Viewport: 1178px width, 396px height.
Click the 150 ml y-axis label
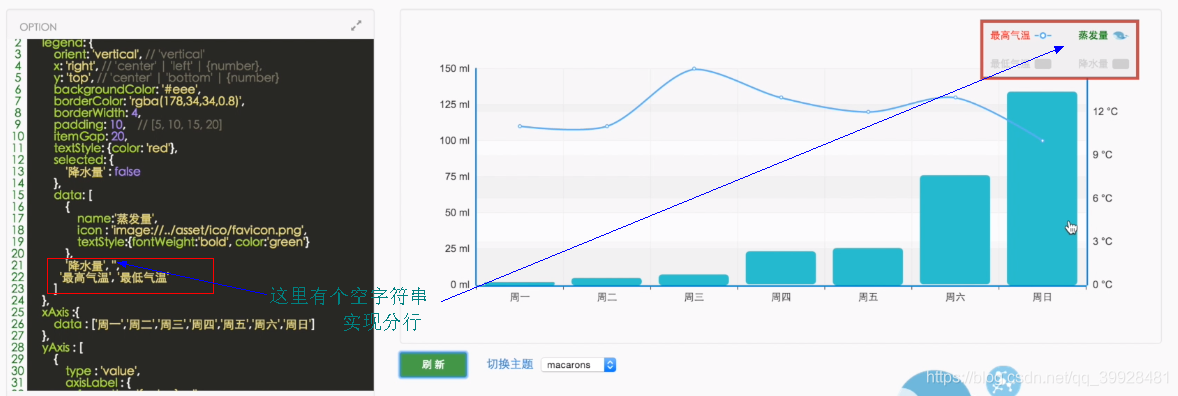[x=454, y=69]
